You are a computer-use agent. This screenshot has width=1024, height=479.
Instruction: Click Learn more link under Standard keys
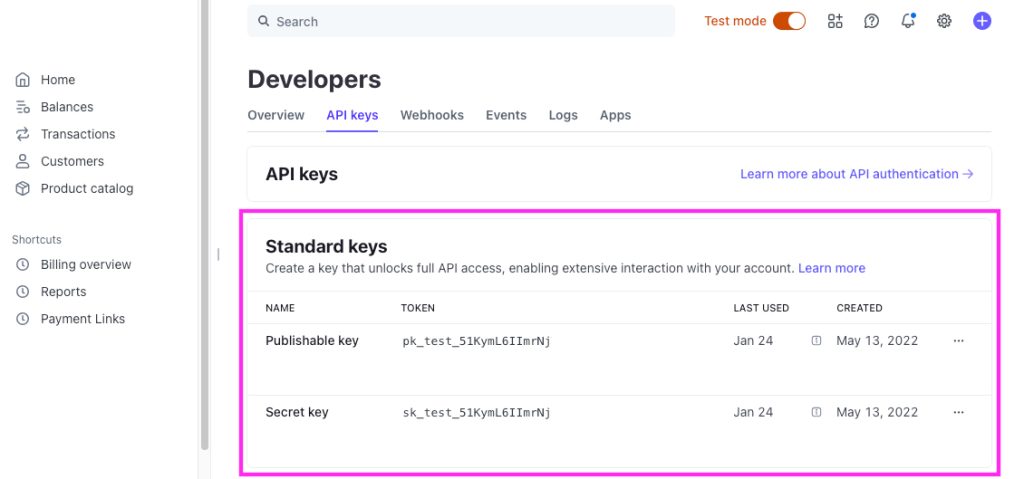click(831, 268)
